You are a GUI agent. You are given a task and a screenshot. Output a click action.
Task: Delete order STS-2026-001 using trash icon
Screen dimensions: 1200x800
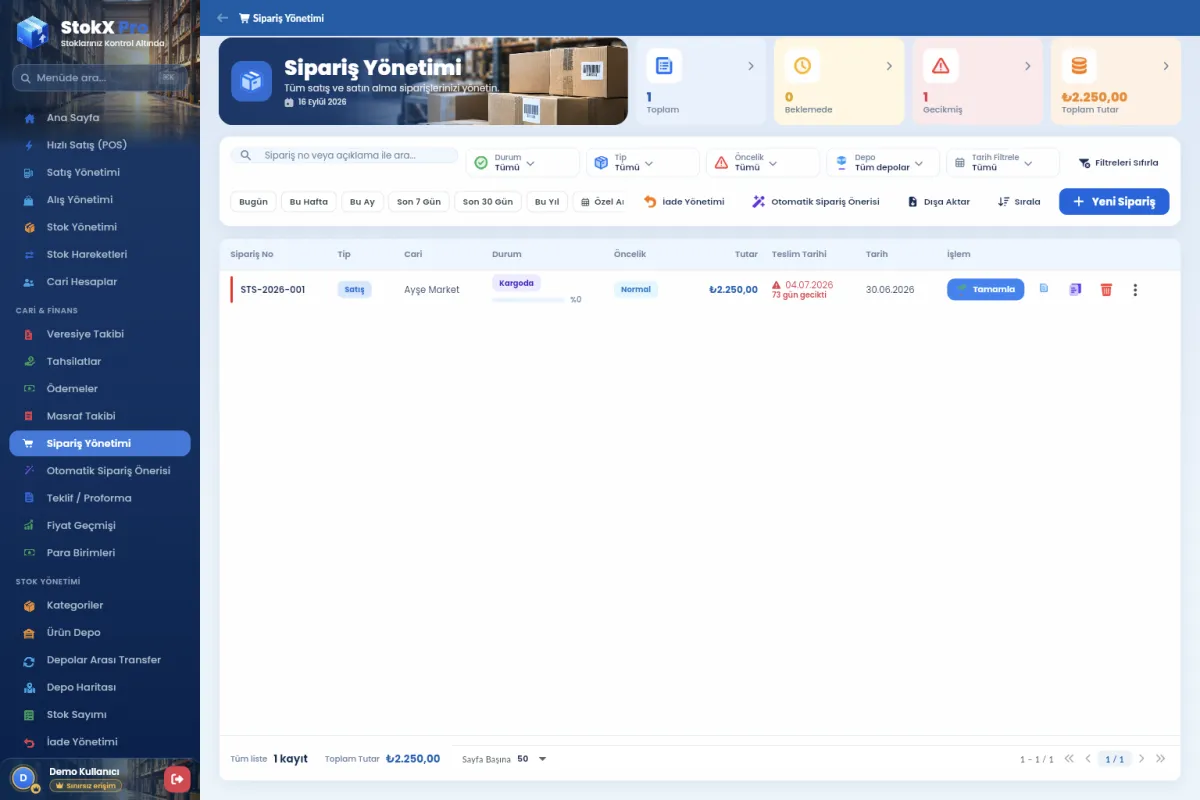point(1106,289)
